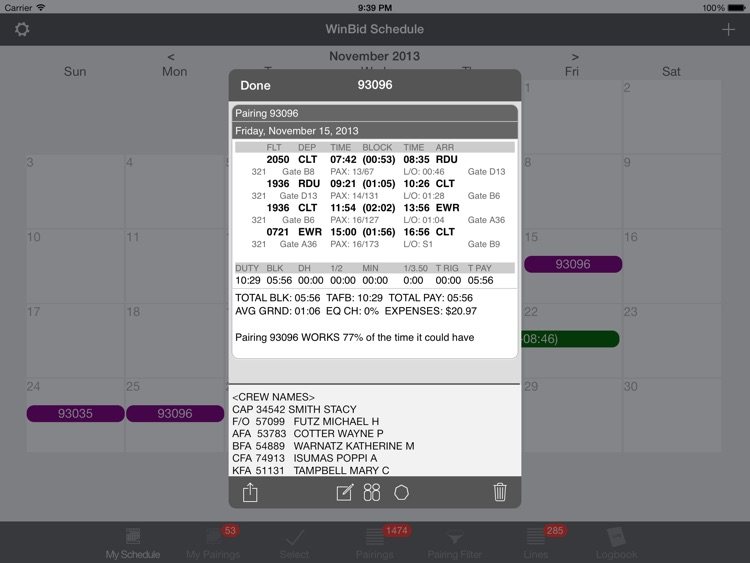Tap 'BFA 54889 WARNATZ KATHERINE M' line
The width and height of the screenshot is (750, 563).
[323, 446]
